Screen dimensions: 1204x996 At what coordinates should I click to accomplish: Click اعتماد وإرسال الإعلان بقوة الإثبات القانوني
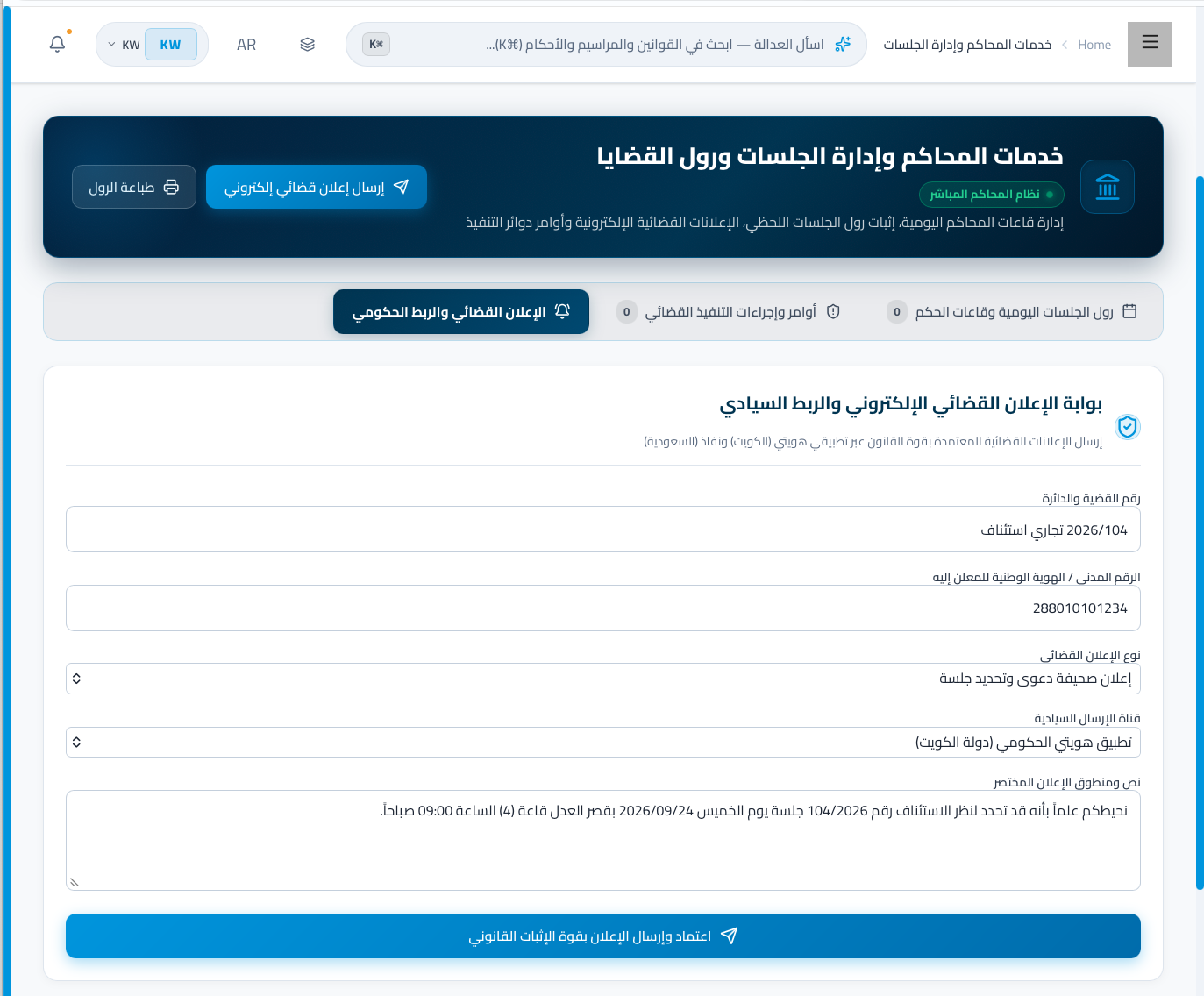click(603, 936)
